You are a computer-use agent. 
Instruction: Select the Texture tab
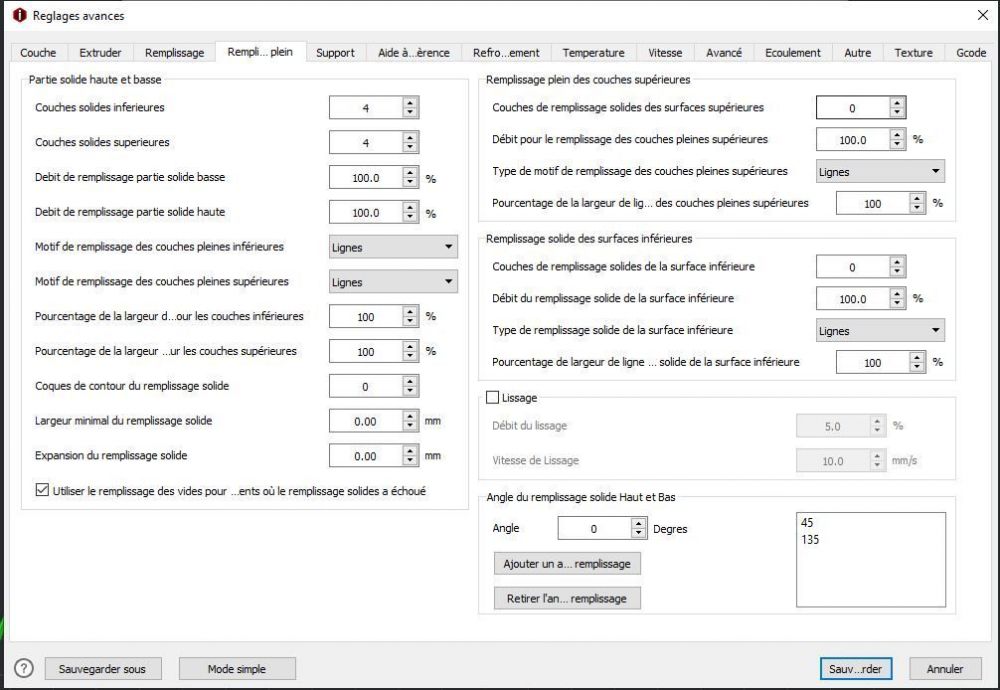[913, 52]
